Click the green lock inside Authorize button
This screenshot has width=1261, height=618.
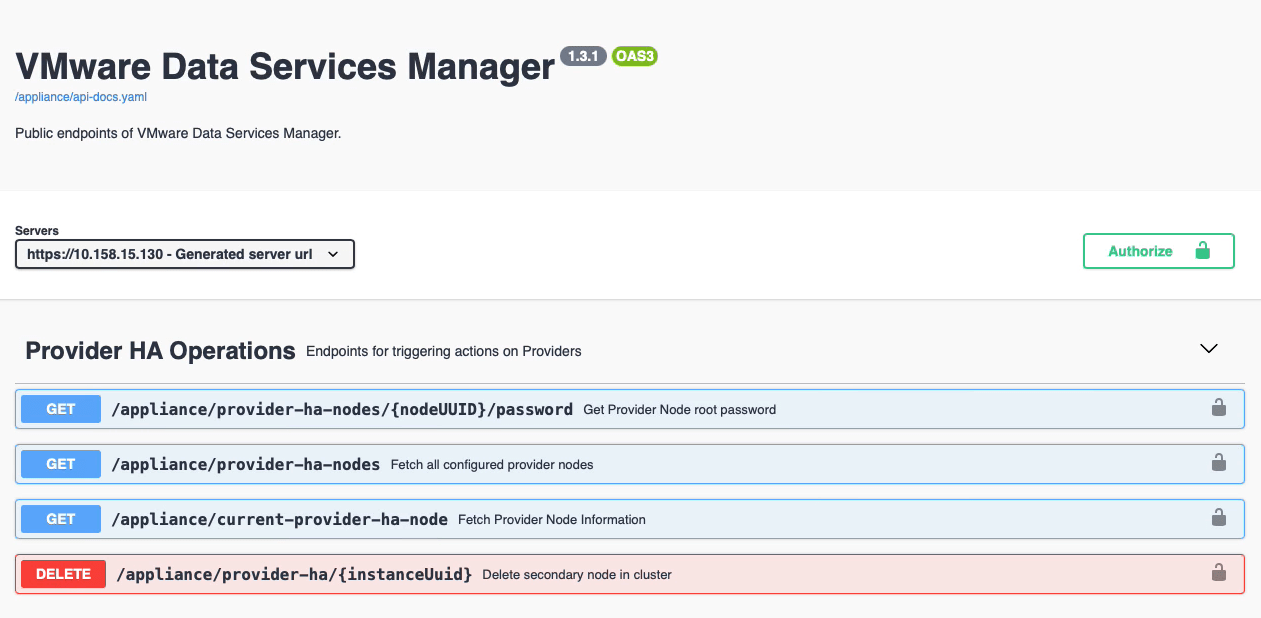(x=1203, y=251)
